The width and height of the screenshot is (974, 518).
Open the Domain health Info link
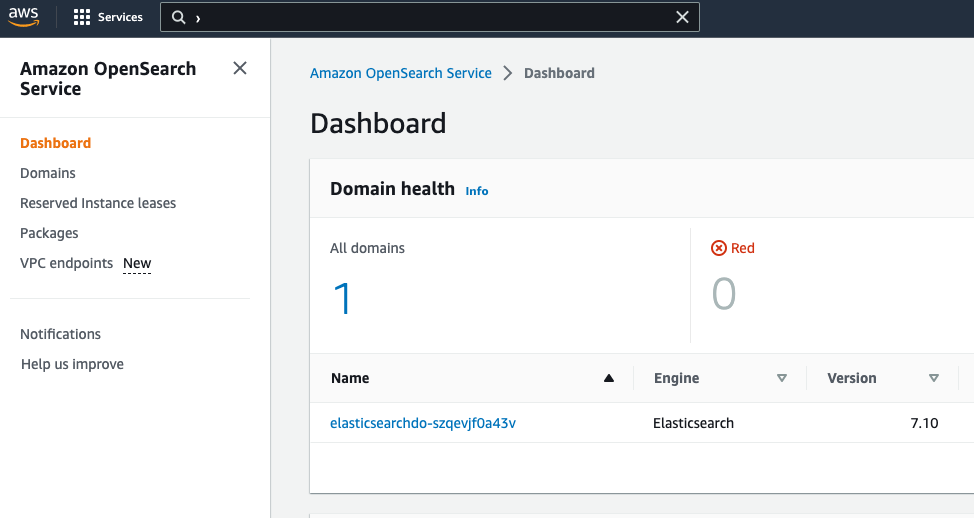[x=477, y=191]
